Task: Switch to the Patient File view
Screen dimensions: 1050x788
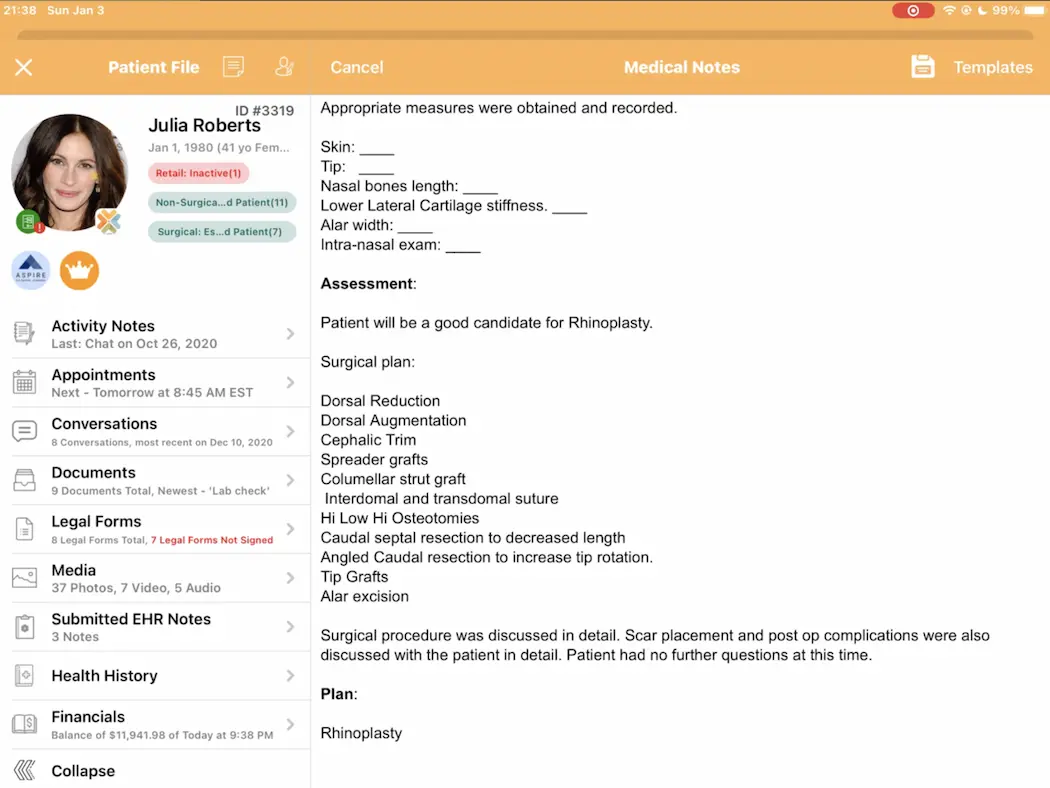Action: click(153, 67)
